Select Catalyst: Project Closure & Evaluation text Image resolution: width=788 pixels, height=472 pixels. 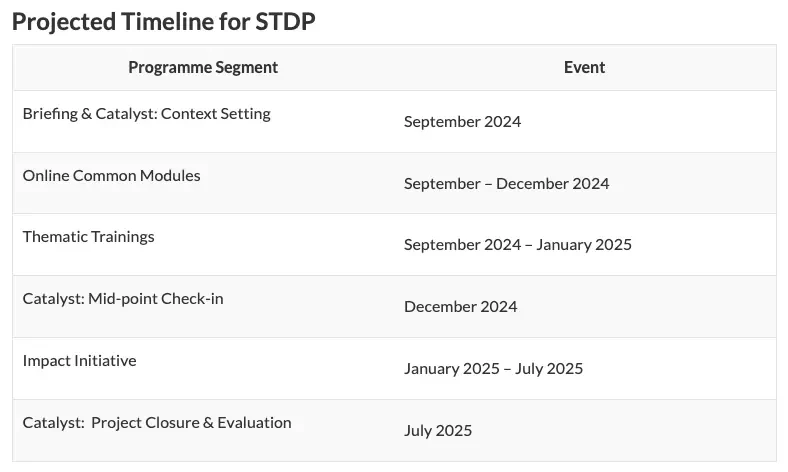(x=157, y=423)
